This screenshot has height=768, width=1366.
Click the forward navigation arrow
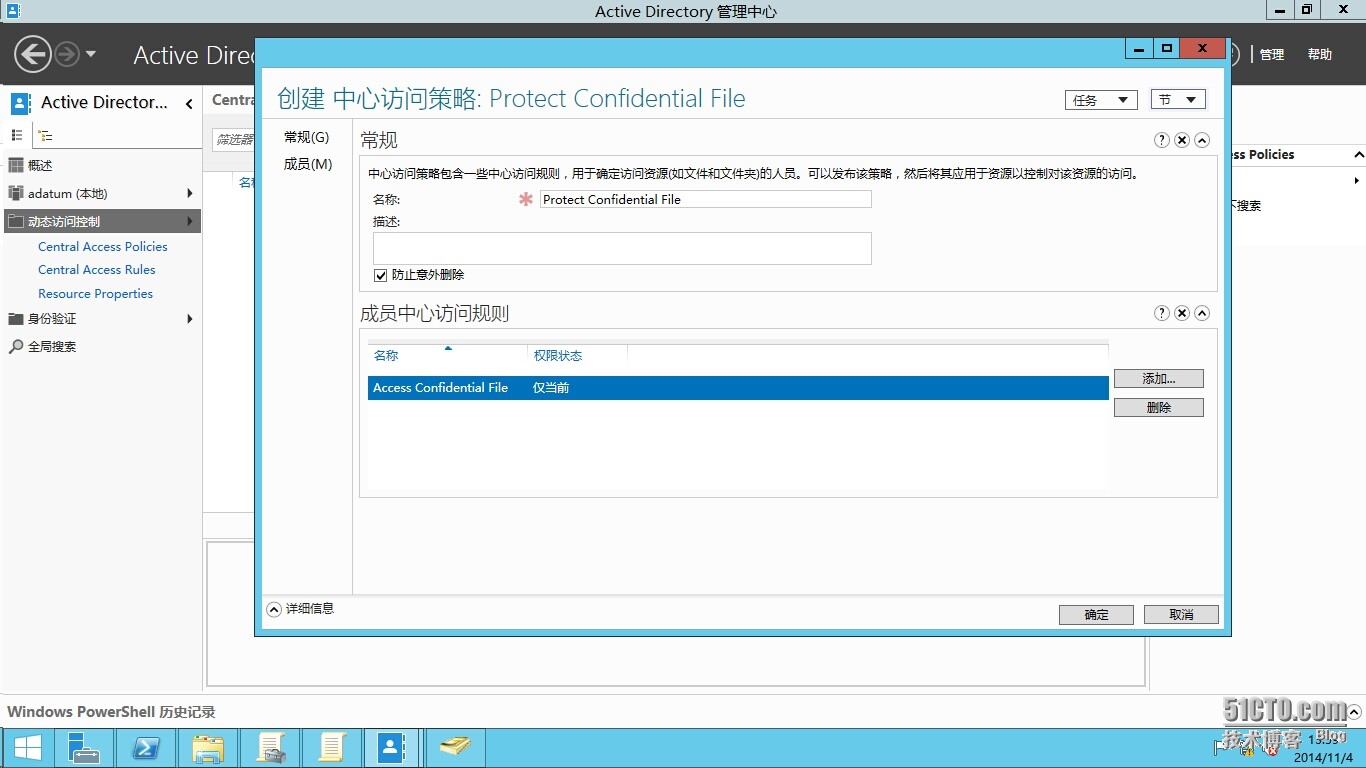67,54
